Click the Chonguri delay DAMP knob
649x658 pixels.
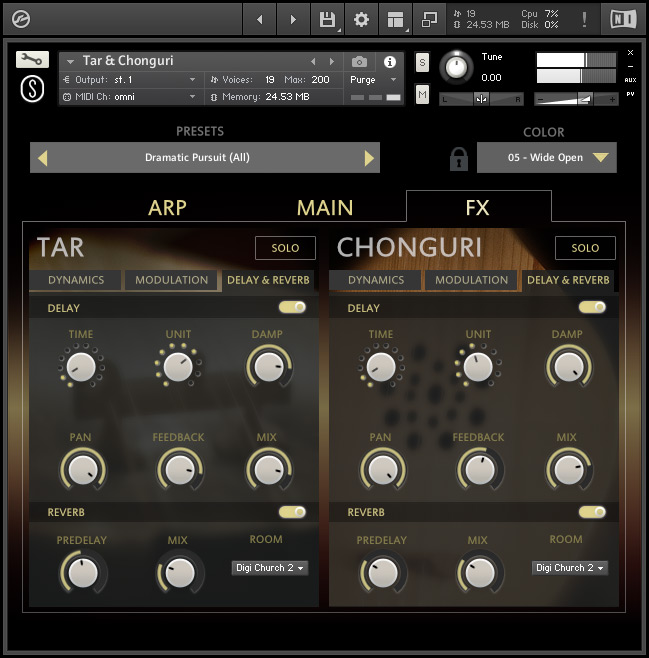569,367
